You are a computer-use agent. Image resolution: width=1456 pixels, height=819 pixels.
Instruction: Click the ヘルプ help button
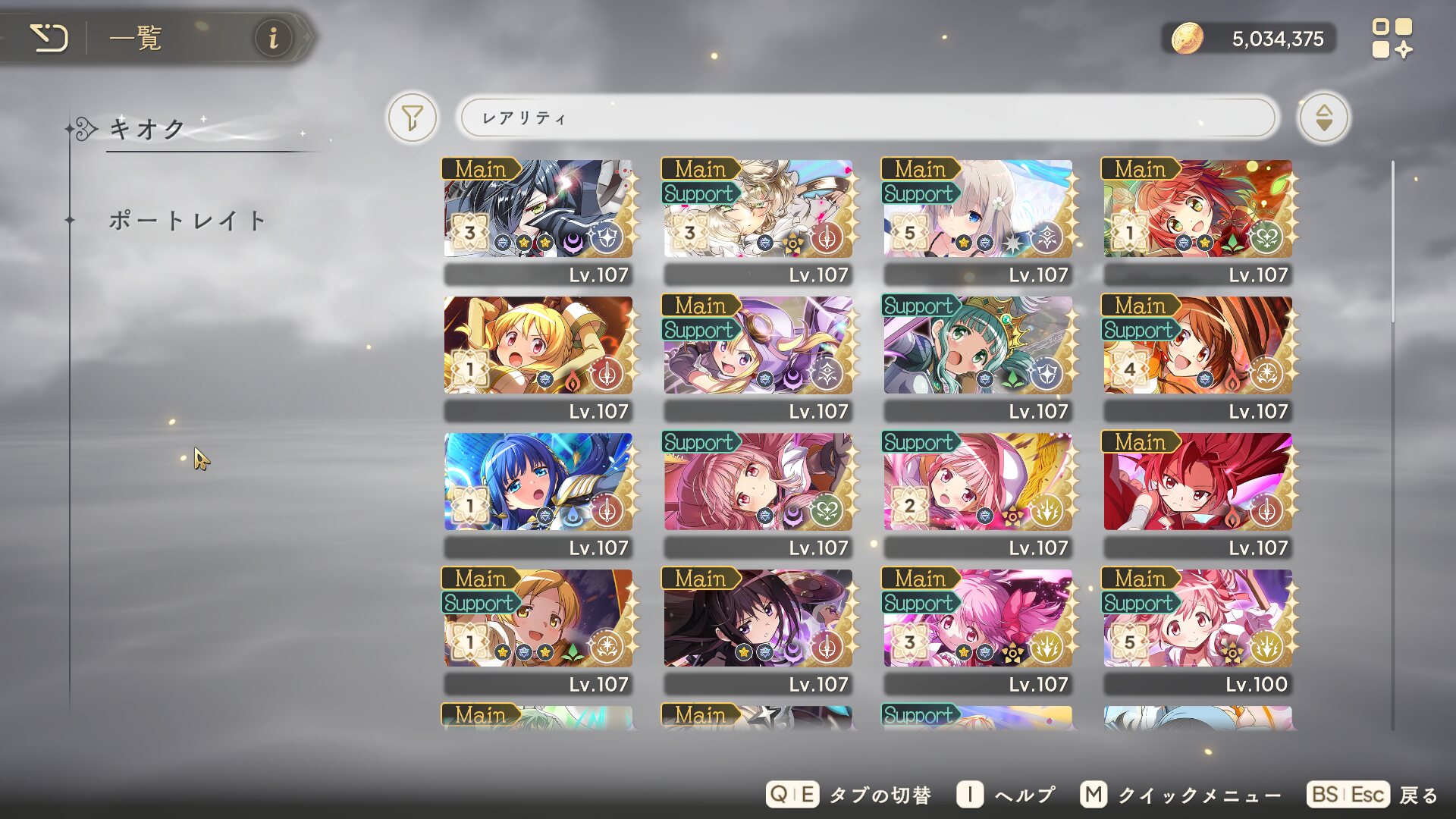point(1006,795)
